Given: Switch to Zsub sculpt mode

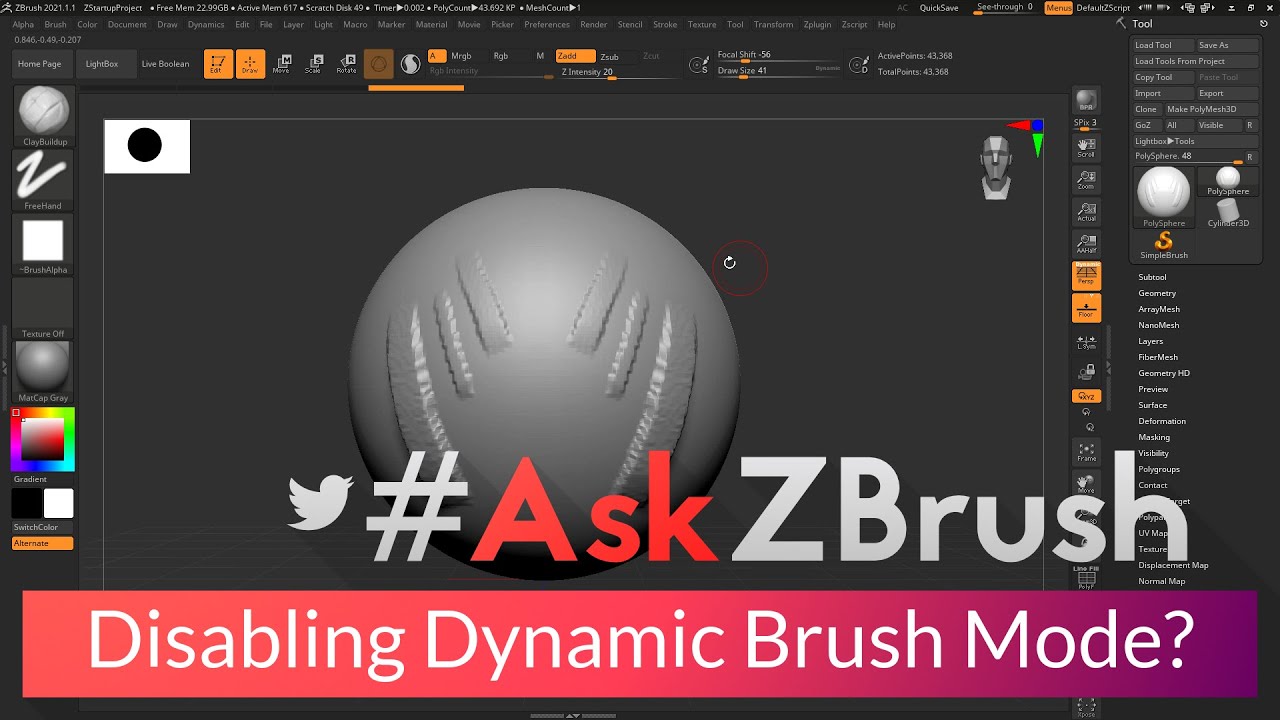Looking at the screenshot, I should (x=609, y=56).
